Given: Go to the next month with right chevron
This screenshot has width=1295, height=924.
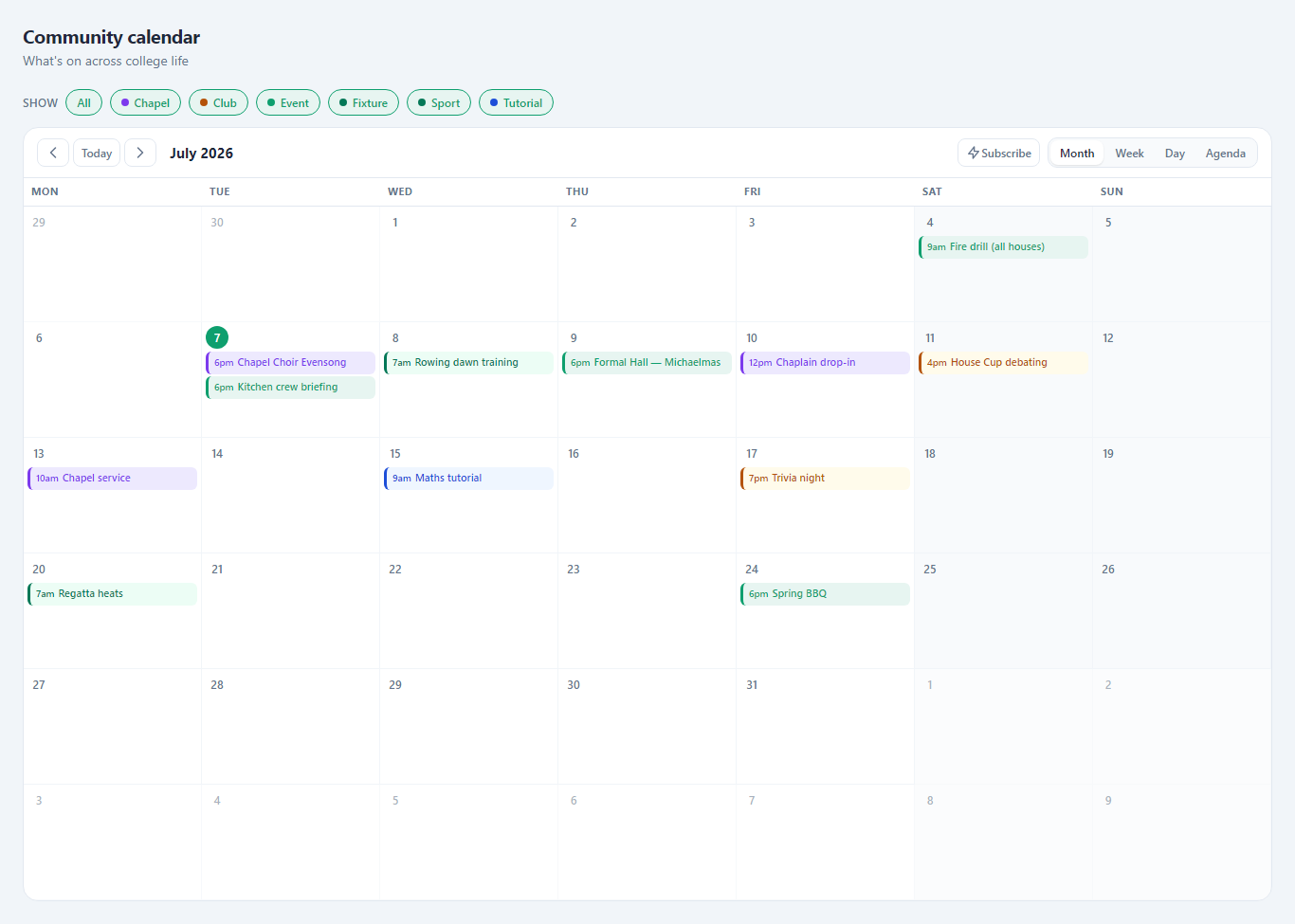Looking at the screenshot, I should (140, 153).
